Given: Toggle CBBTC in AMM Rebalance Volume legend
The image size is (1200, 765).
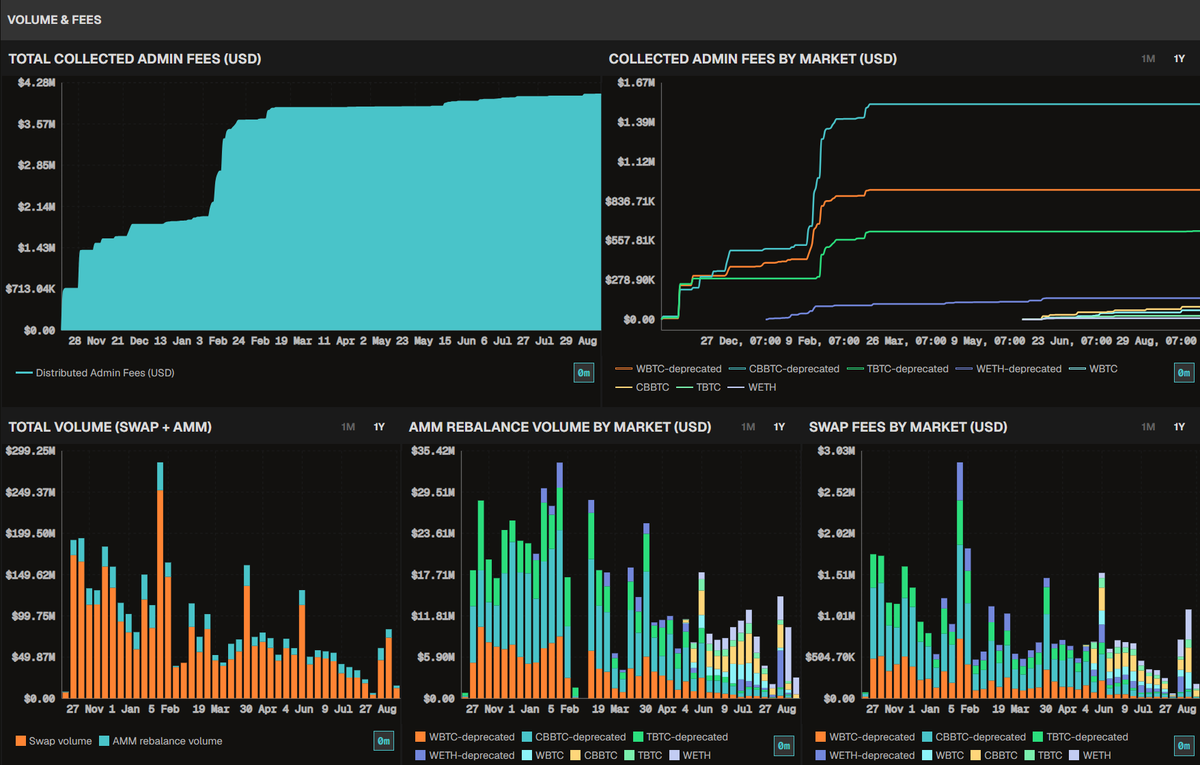Looking at the screenshot, I should tap(596, 755).
